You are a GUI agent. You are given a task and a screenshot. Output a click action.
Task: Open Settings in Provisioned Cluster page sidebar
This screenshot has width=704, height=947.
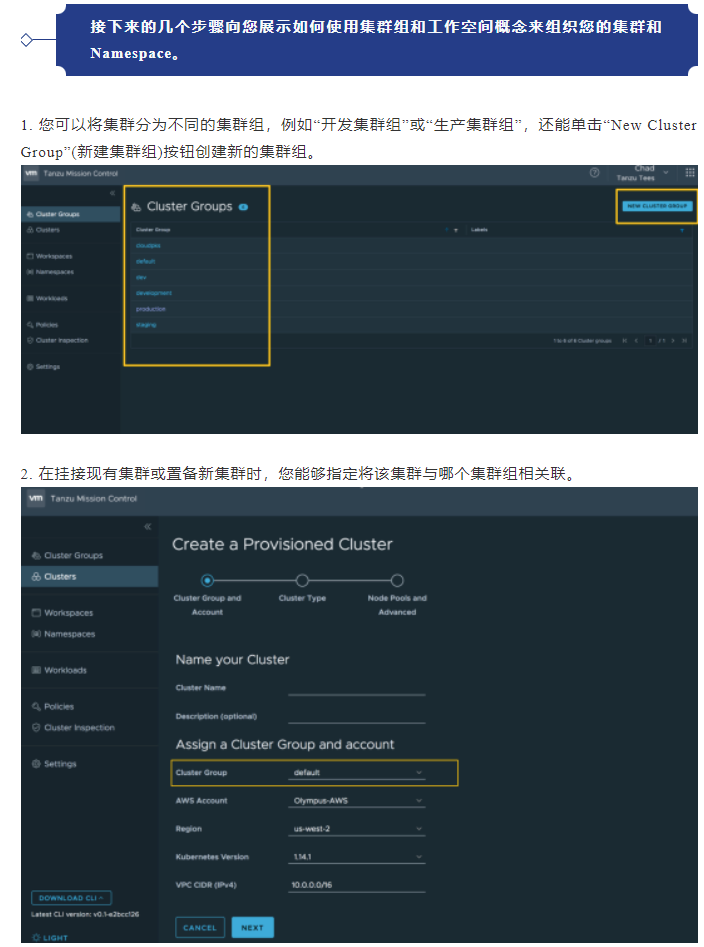pos(54,763)
